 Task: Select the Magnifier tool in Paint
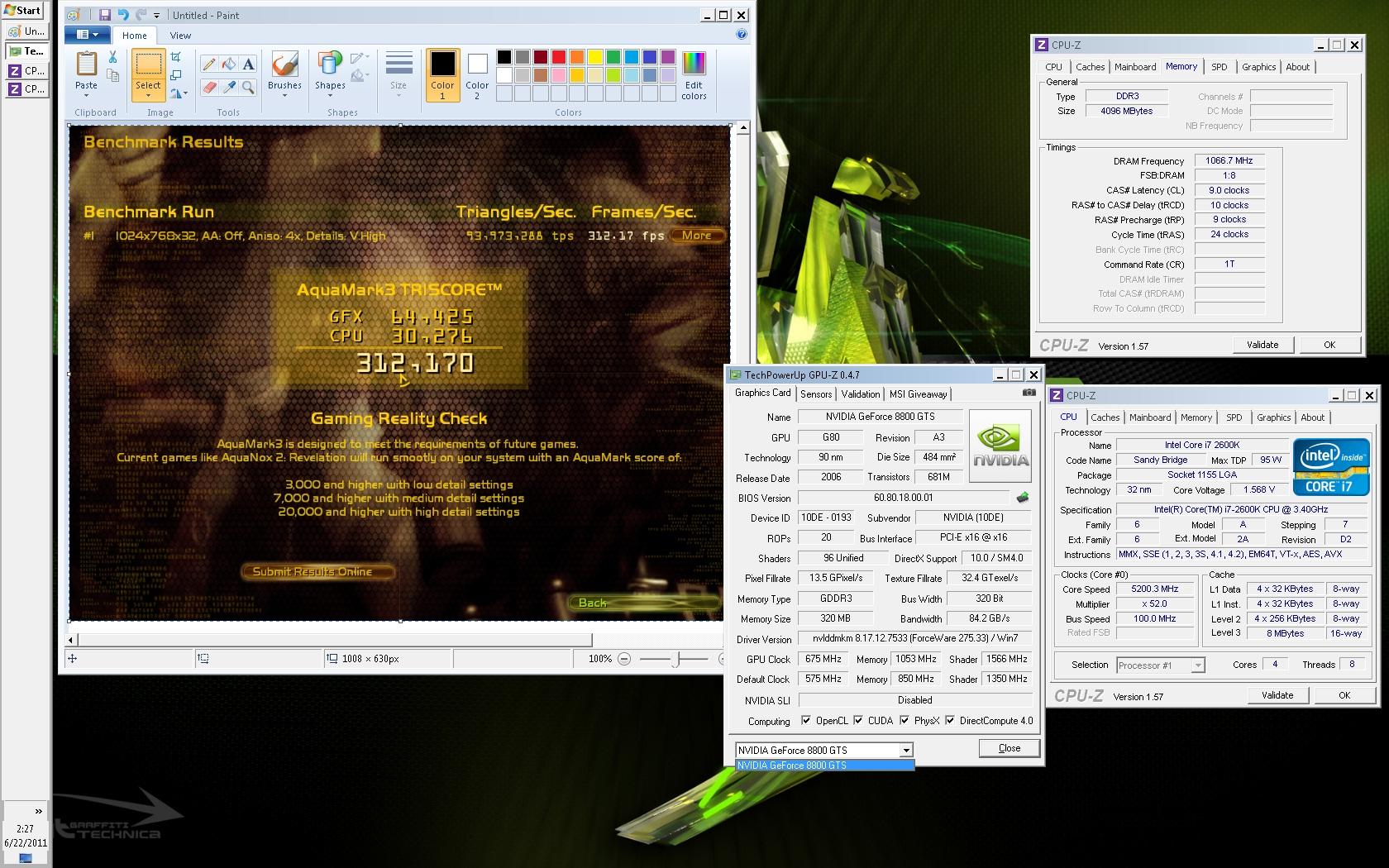(x=248, y=86)
